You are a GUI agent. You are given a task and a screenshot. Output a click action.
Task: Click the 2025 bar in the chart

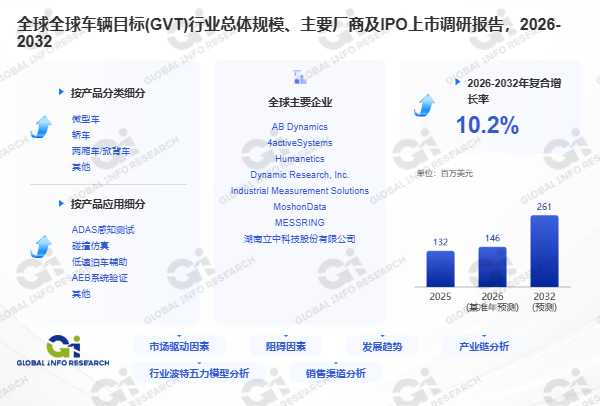440,269
